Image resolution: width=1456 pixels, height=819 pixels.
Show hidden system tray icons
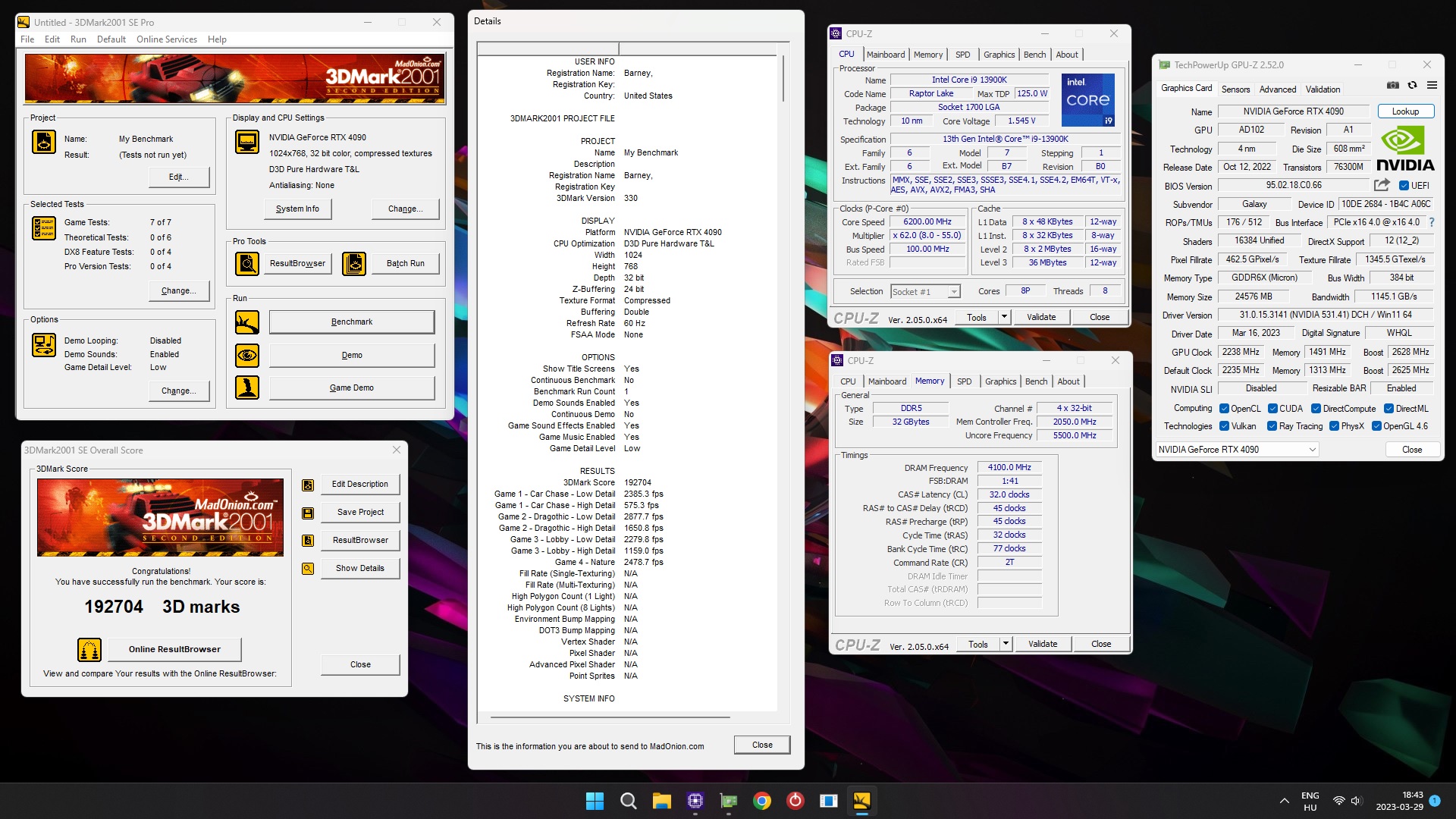[1284, 801]
